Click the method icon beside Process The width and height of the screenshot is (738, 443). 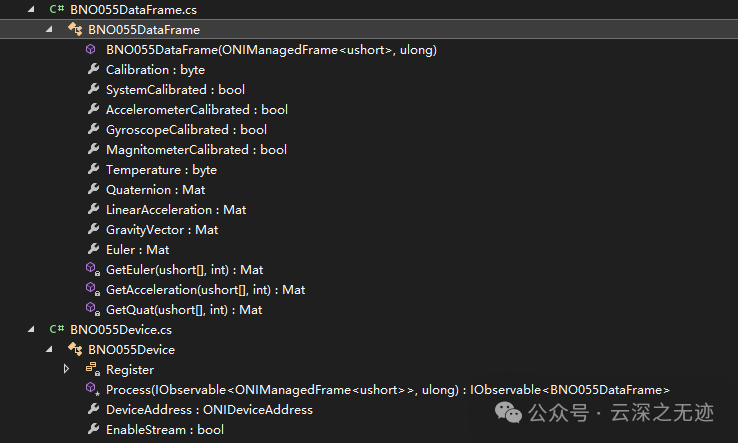coord(93,389)
